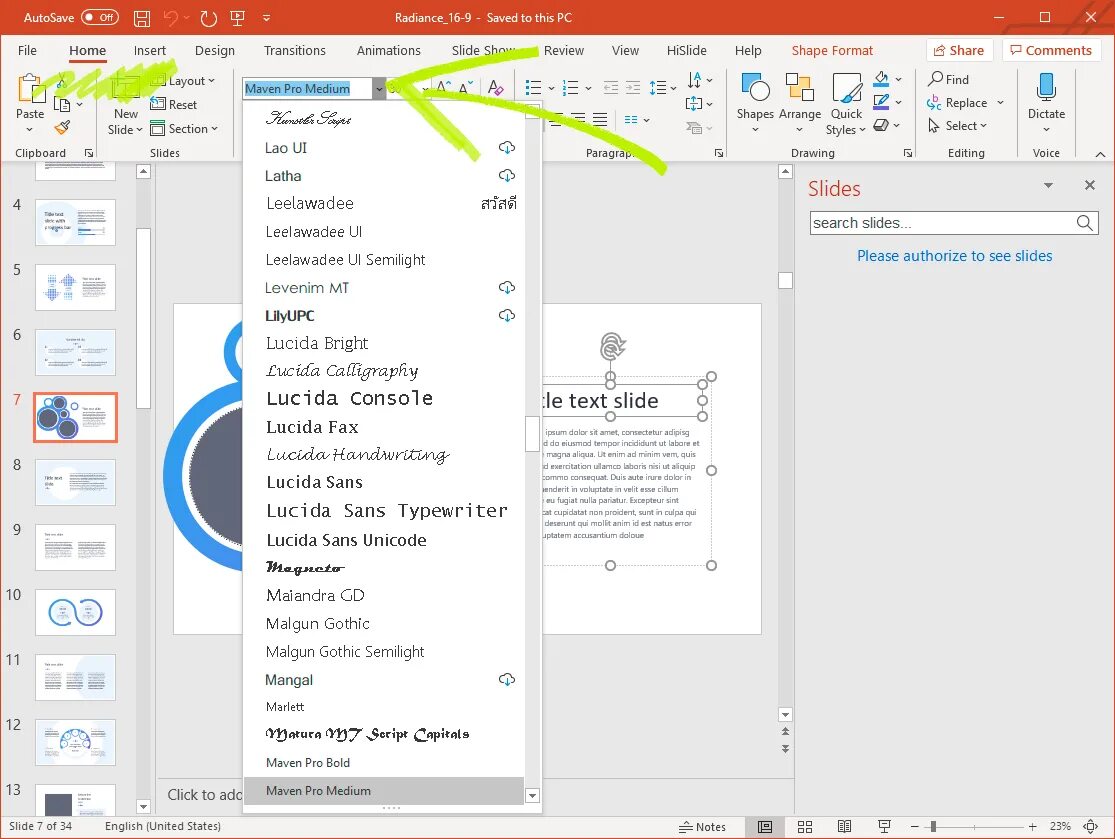This screenshot has width=1115, height=839.
Task: Click the Redo arrow in title bar
Action: coord(209,18)
